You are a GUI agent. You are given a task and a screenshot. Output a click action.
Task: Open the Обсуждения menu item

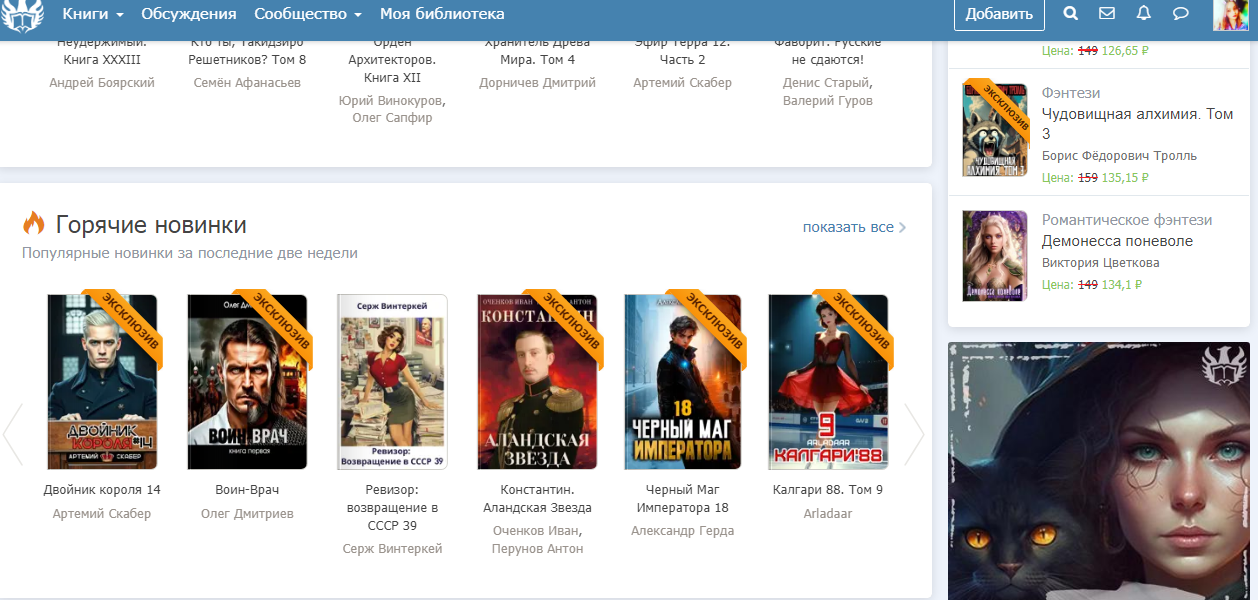coord(189,14)
